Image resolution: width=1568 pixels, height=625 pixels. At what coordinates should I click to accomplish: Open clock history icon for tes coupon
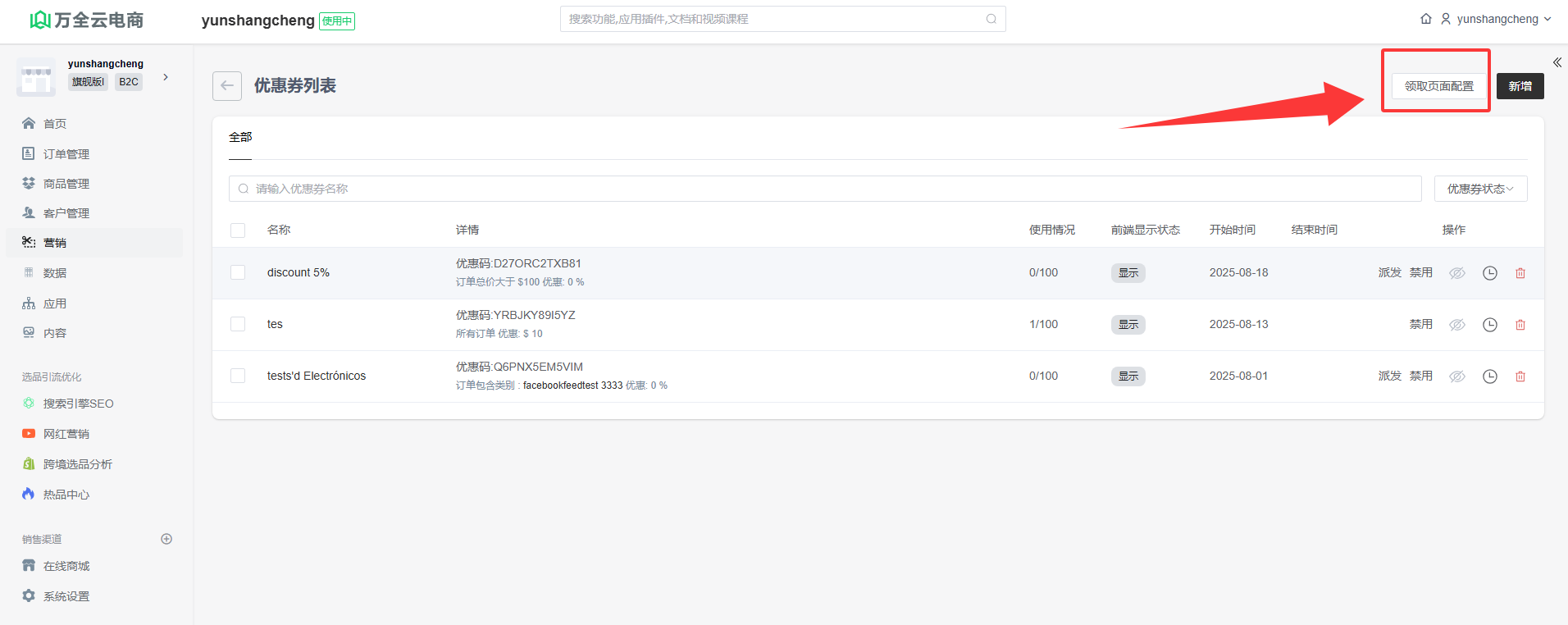click(x=1489, y=325)
